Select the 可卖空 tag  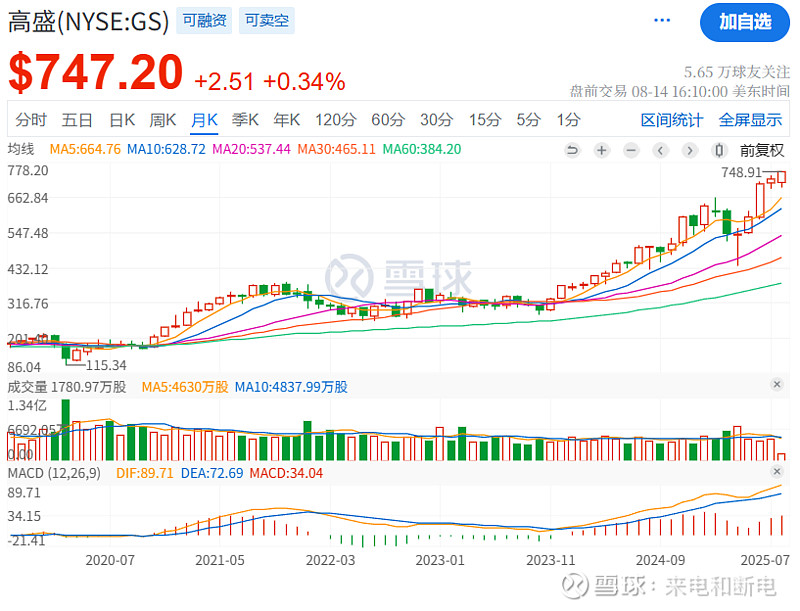click(267, 20)
